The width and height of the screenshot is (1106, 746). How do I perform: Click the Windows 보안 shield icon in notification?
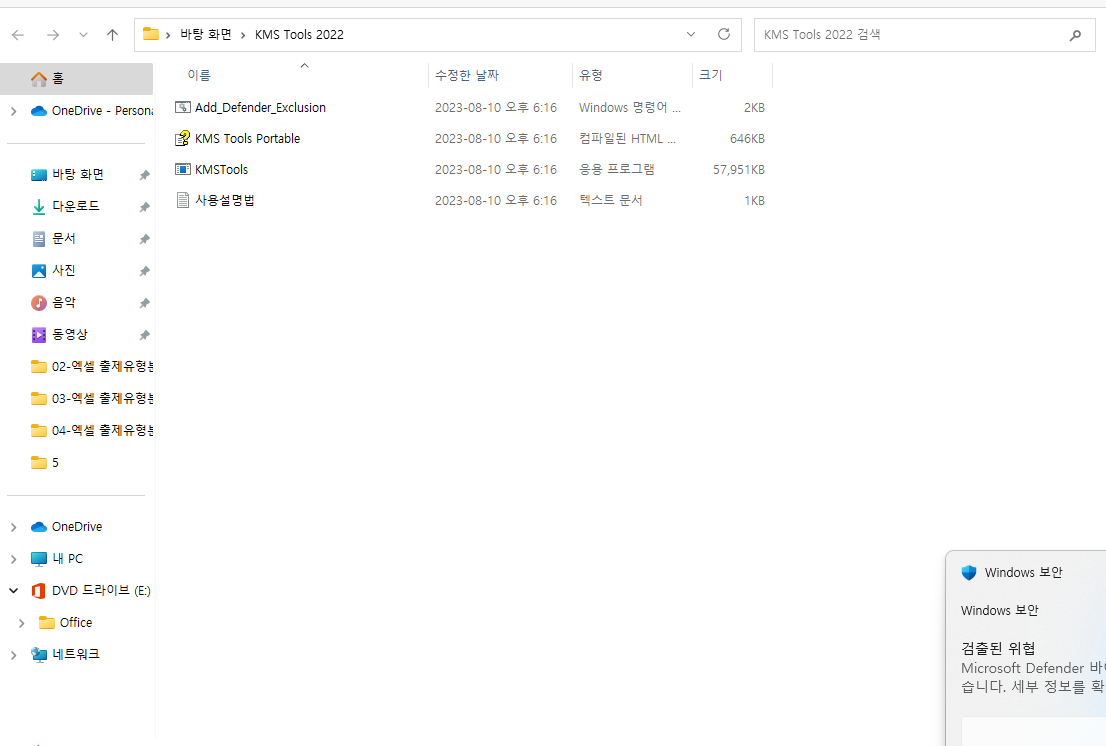(x=969, y=573)
